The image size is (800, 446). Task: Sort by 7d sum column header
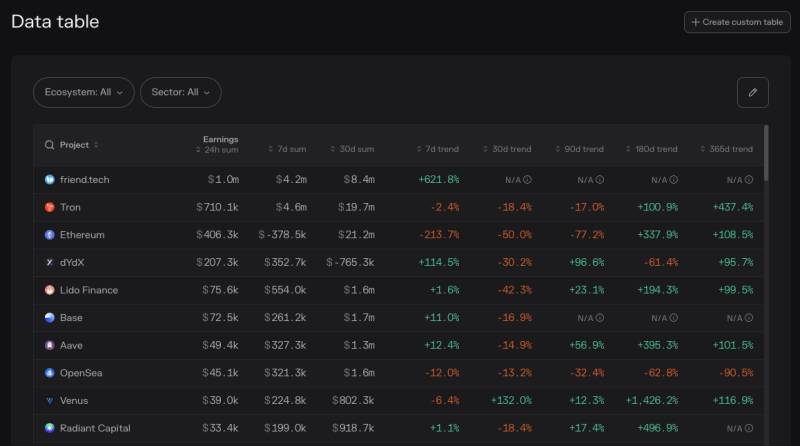[287, 149]
